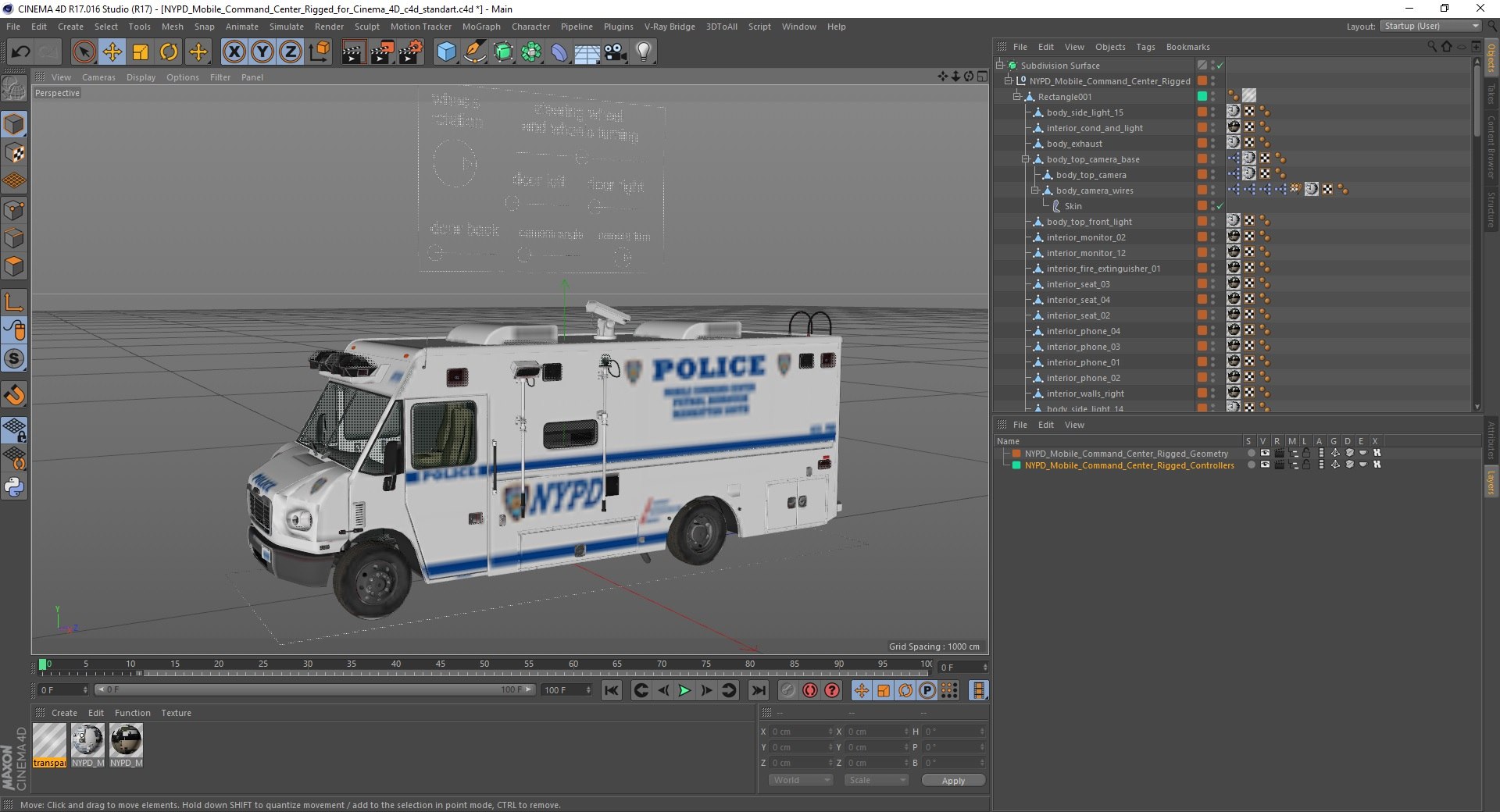Toggle Z axis lock

click(x=291, y=52)
